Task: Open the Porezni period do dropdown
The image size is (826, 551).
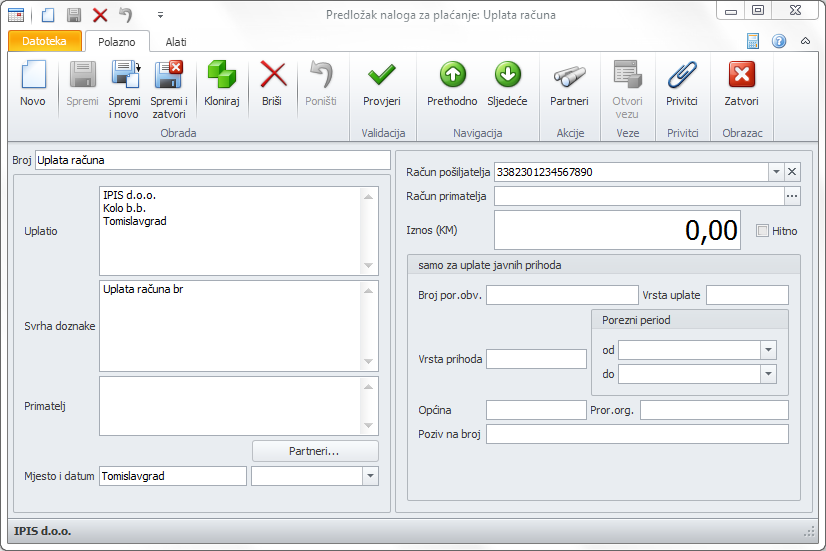Action: (769, 374)
